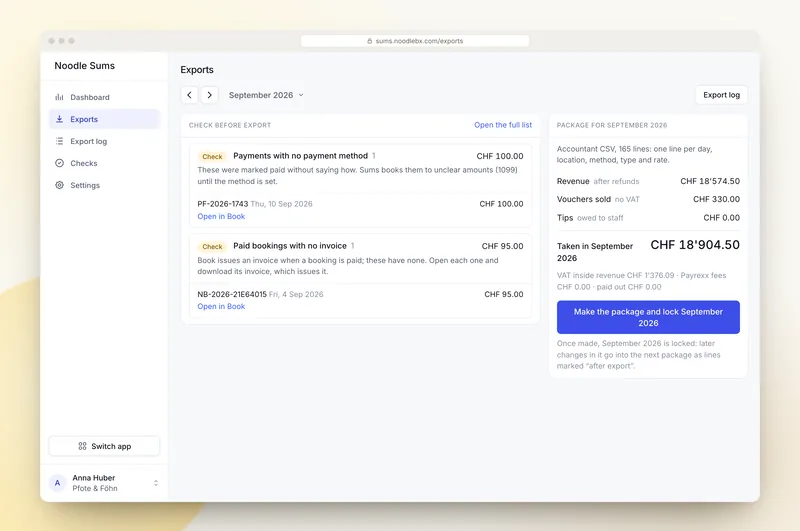
Task: Click Check badge on Paid bookings with no invoice
Action: point(212,246)
